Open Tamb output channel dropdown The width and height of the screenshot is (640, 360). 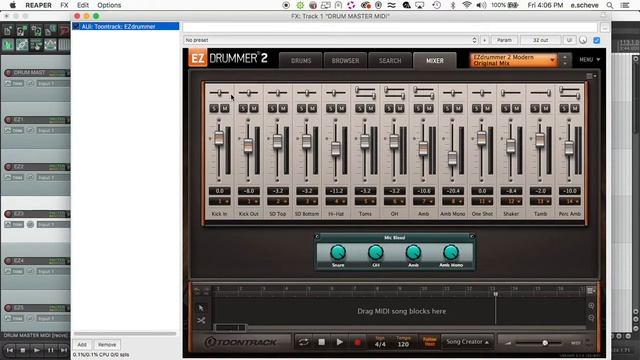(x=540, y=201)
